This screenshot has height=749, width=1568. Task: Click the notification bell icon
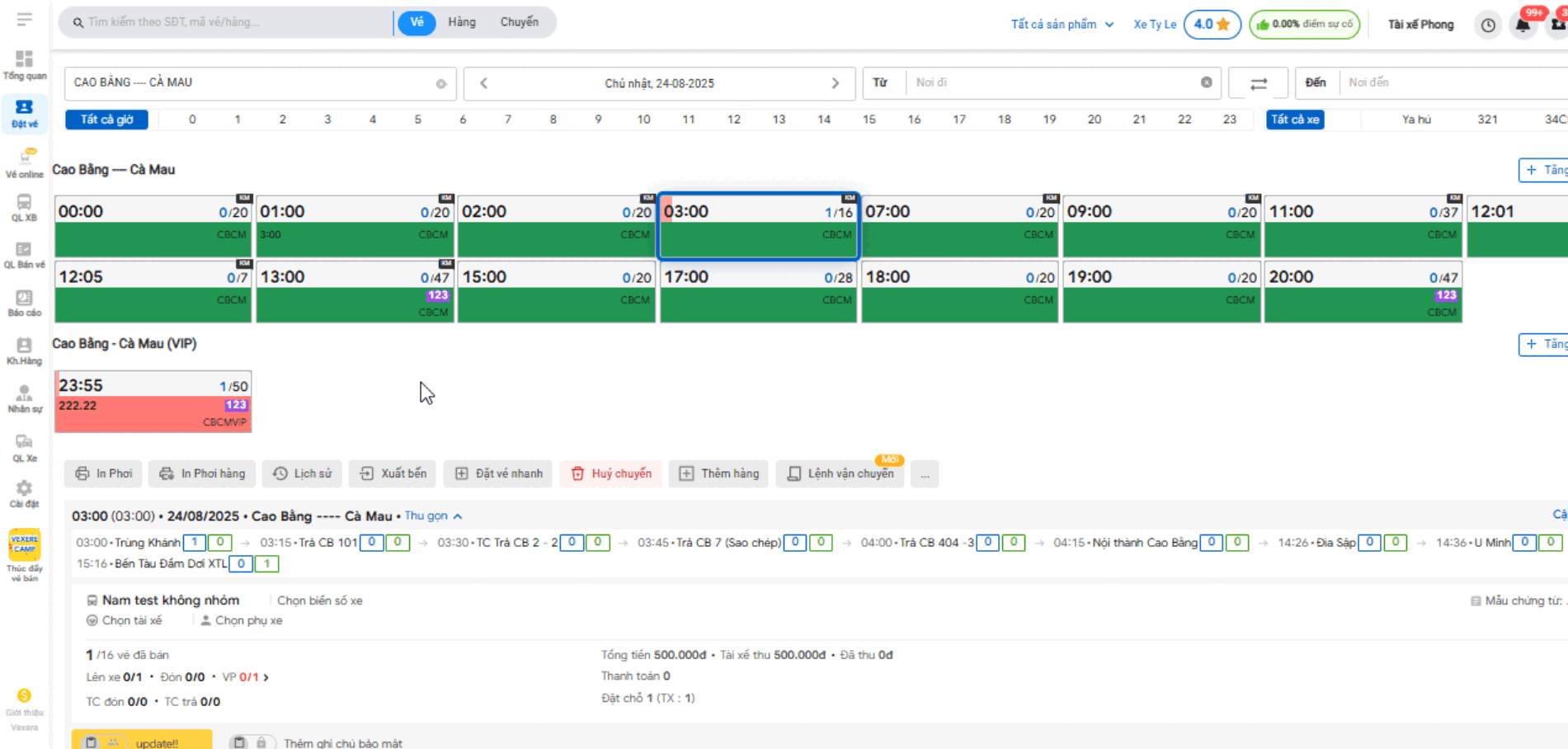[1523, 25]
